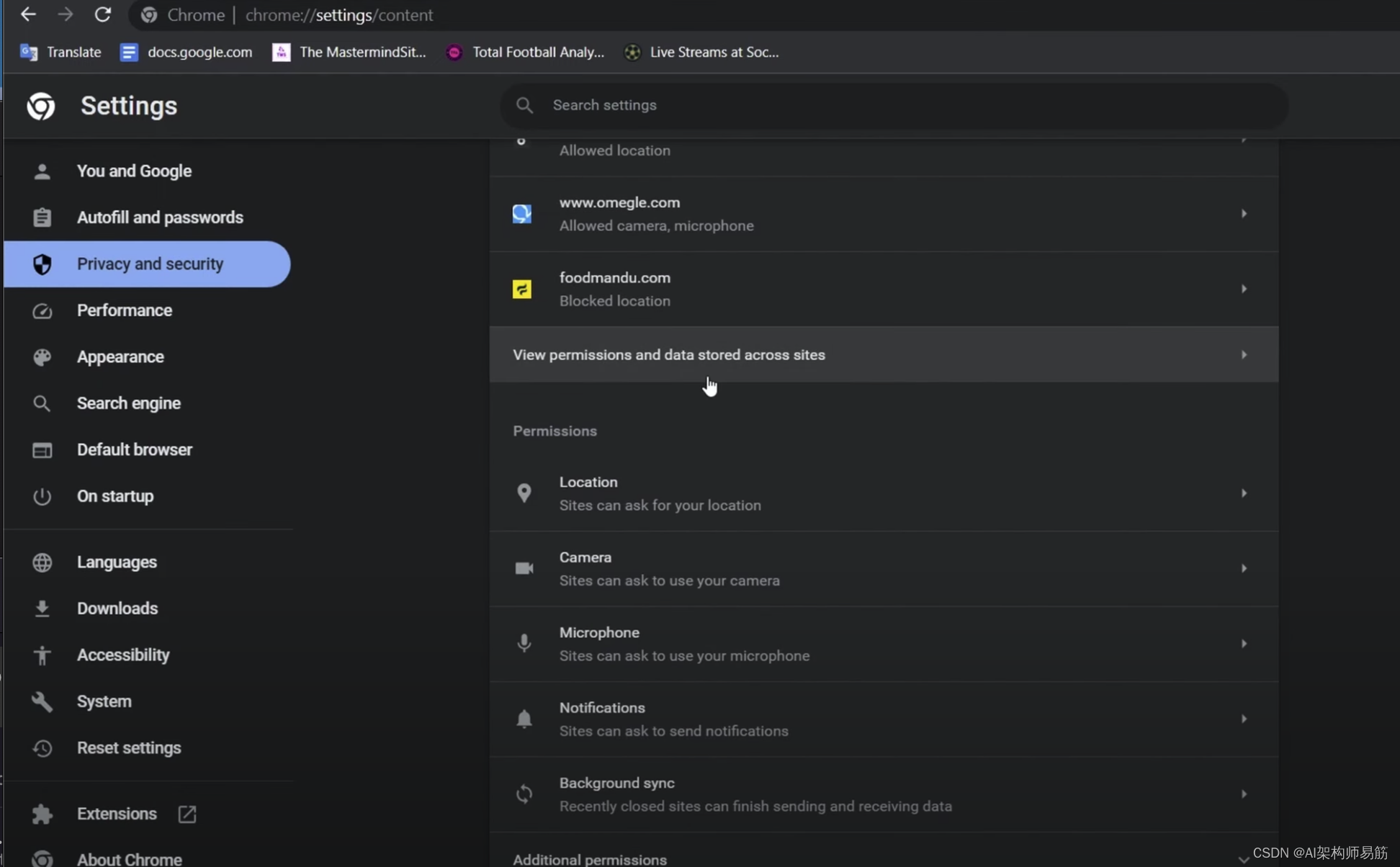The image size is (1400, 867).
Task: Click the magnifier icon in Search settings
Action: coord(524,105)
